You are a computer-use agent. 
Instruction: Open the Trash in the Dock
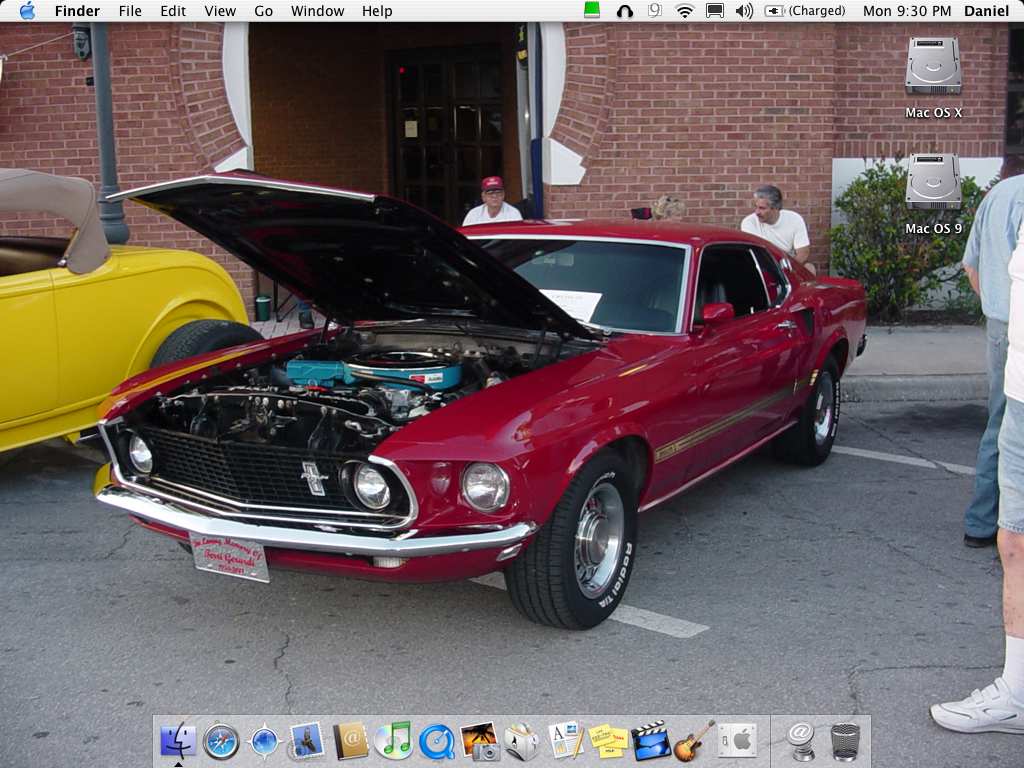[845, 741]
